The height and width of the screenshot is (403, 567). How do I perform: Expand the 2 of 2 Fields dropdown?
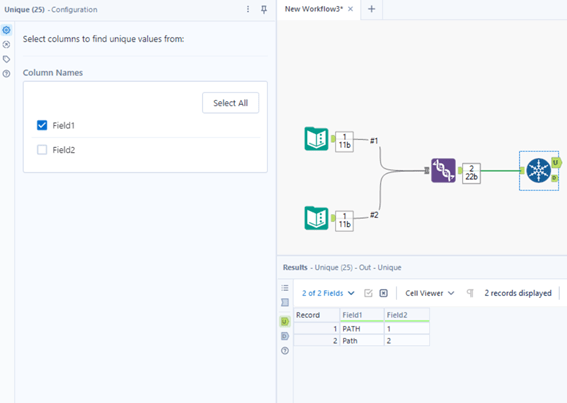[x=328, y=293]
